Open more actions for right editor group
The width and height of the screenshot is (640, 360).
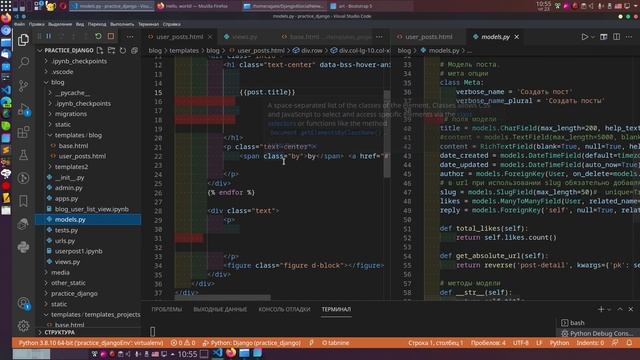point(629,37)
